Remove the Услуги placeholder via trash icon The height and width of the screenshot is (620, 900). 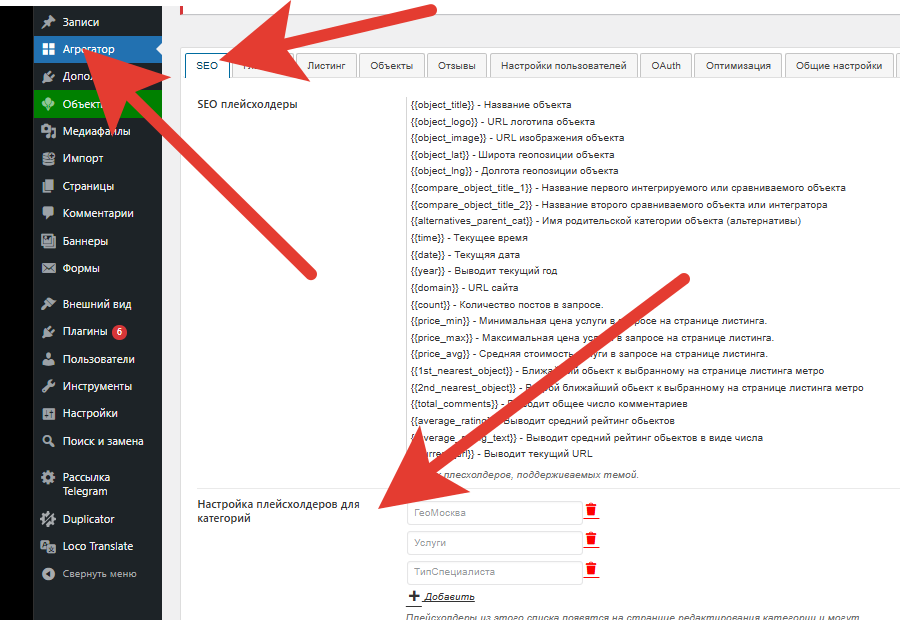coord(591,540)
